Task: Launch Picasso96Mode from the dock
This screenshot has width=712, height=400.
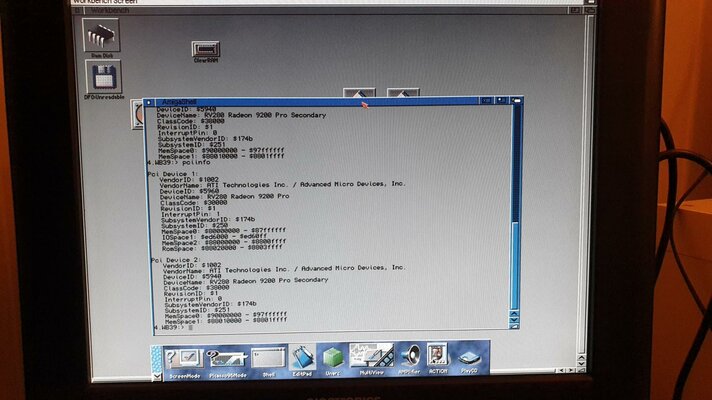Action: pyautogui.click(x=226, y=357)
